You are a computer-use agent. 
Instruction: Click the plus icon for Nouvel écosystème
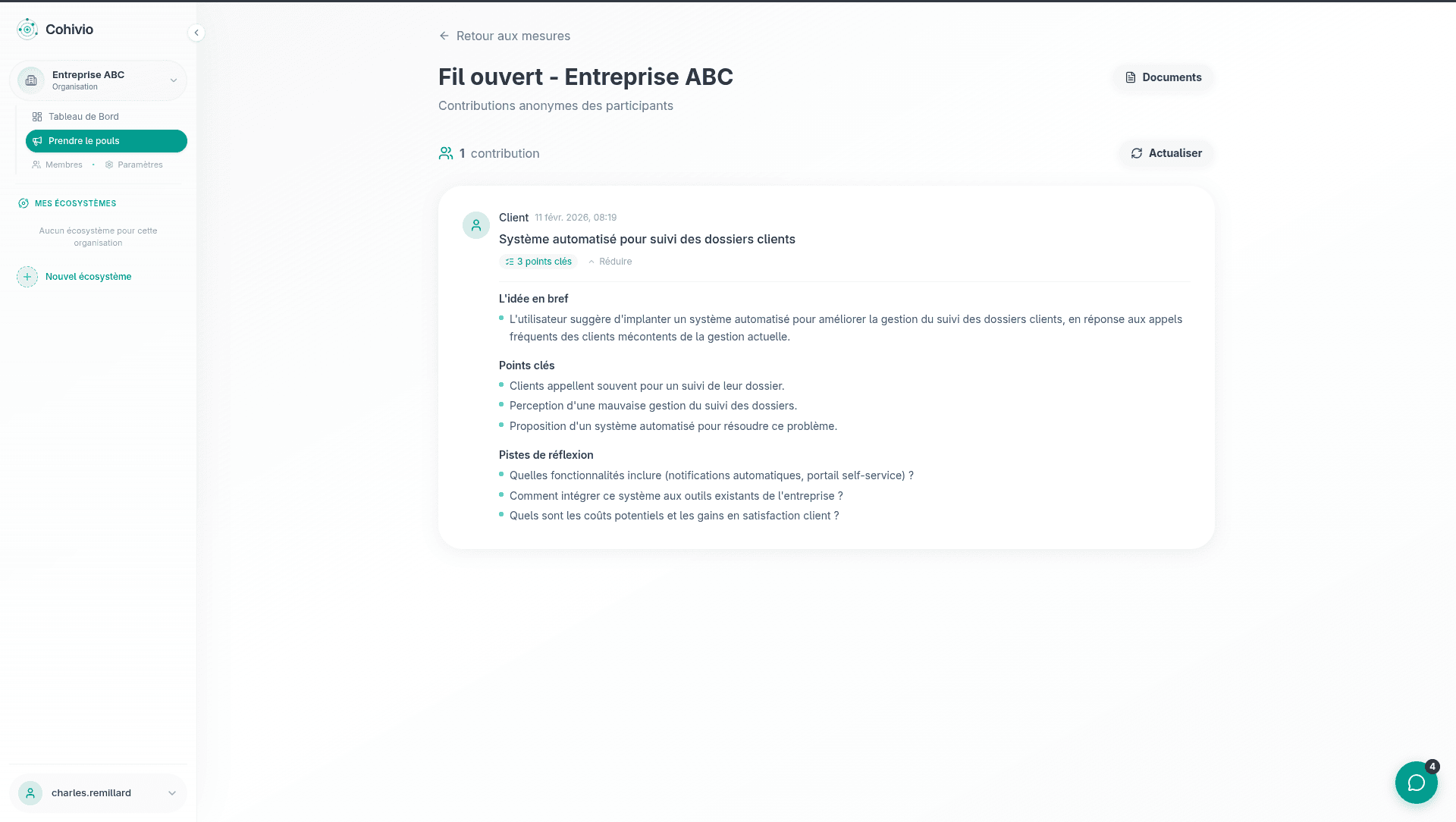pyautogui.click(x=27, y=277)
